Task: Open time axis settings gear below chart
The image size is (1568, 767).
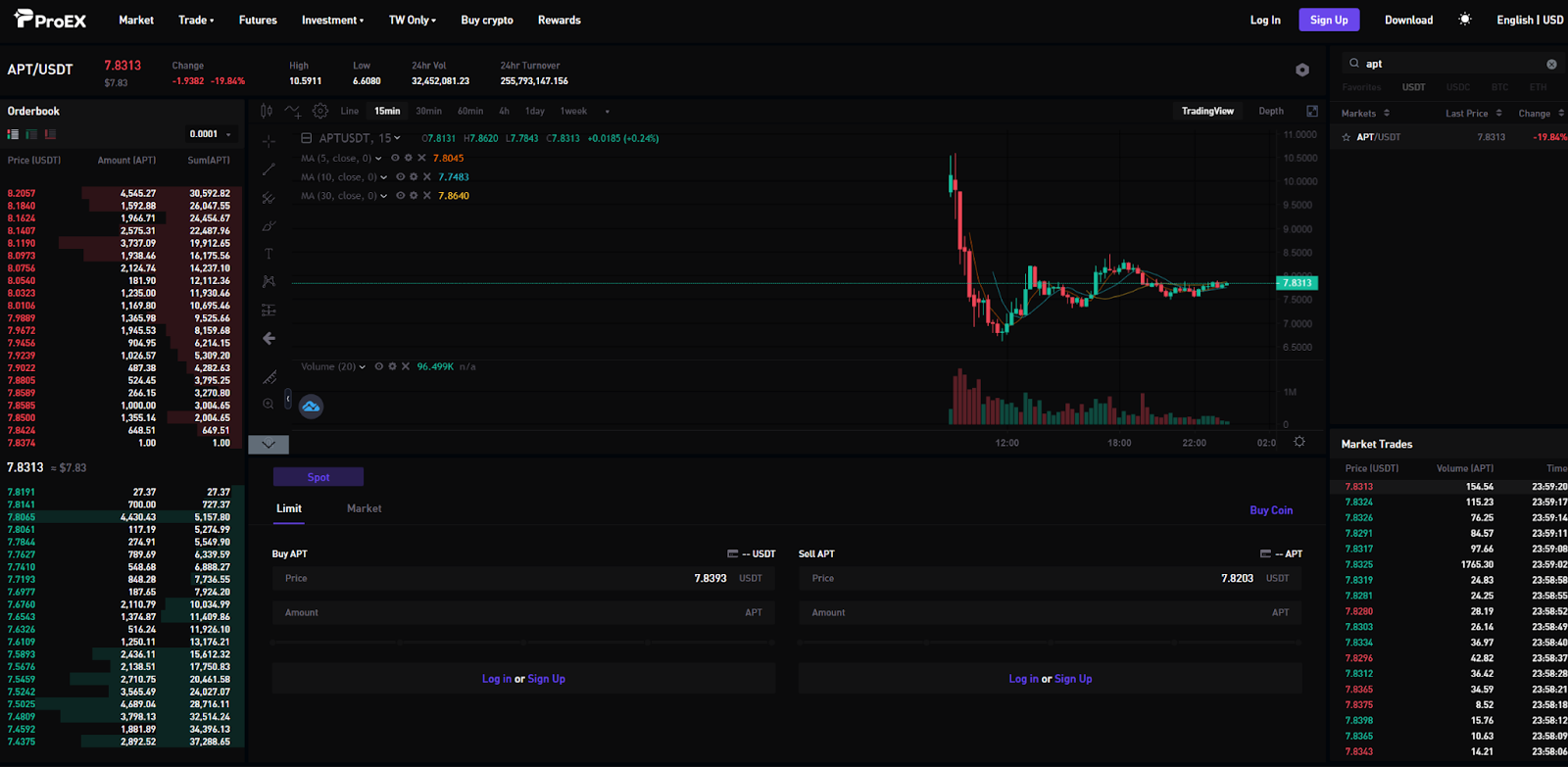Action: (x=1299, y=442)
